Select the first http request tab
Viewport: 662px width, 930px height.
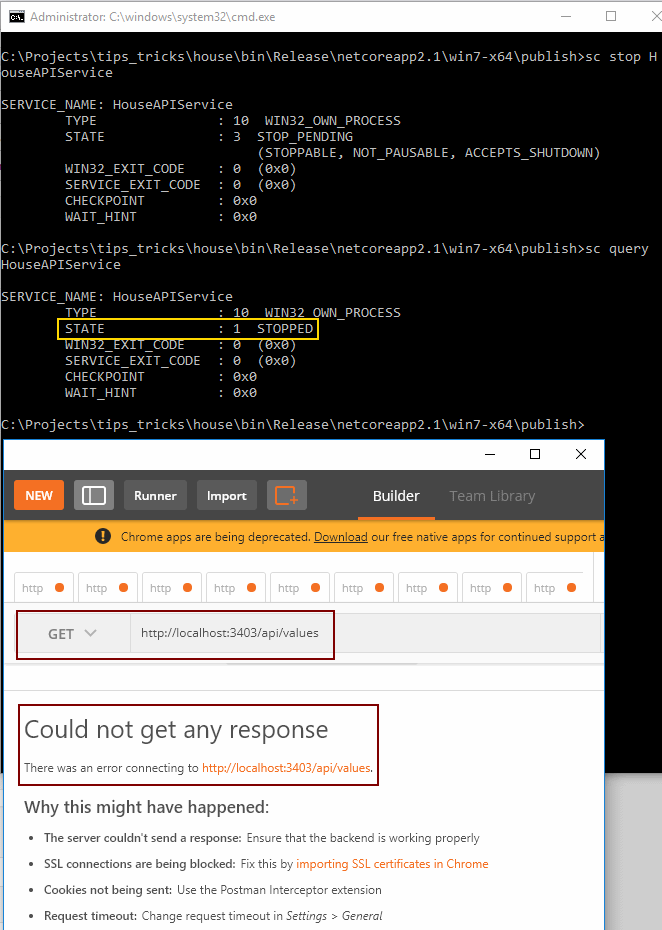click(43, 588)
